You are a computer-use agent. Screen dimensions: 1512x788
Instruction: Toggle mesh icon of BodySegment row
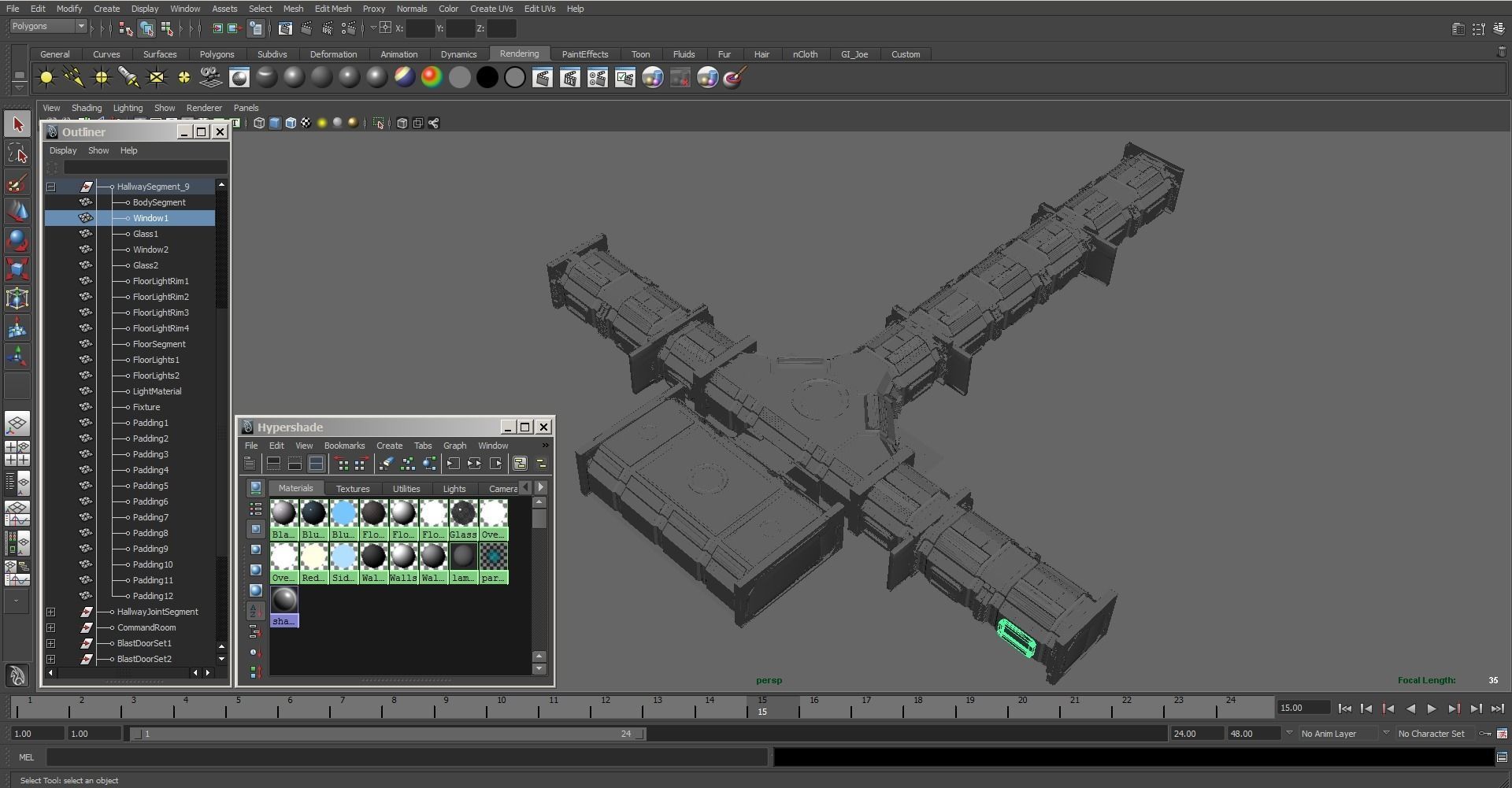point(85,202)
